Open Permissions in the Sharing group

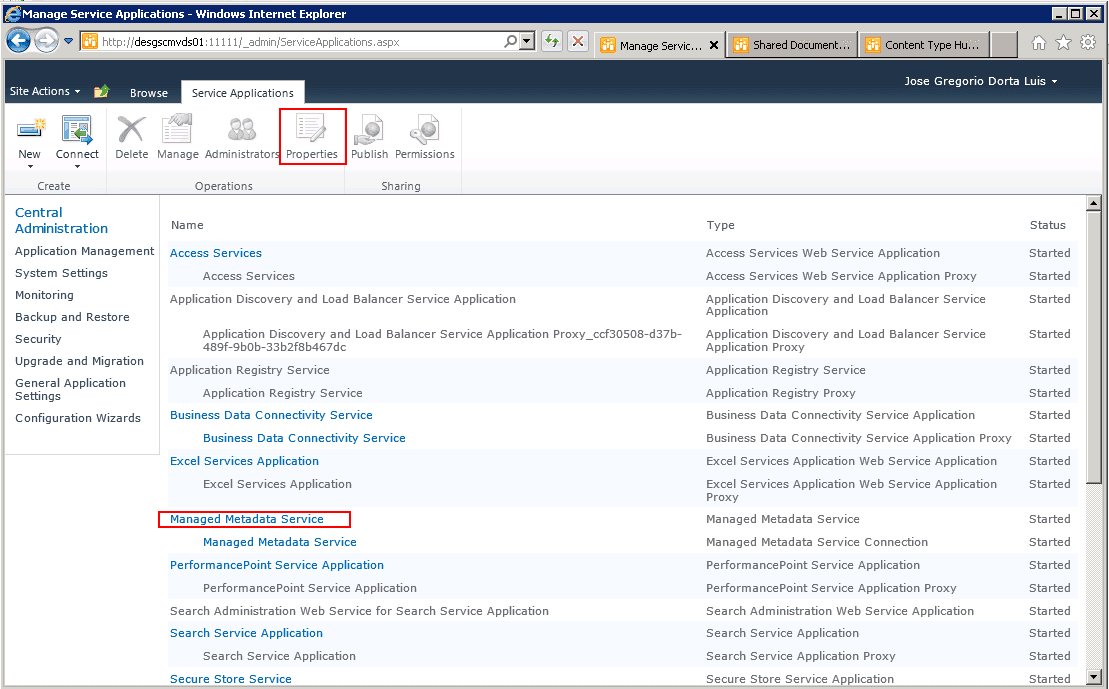pyautogui.click(x=424, y=131)
